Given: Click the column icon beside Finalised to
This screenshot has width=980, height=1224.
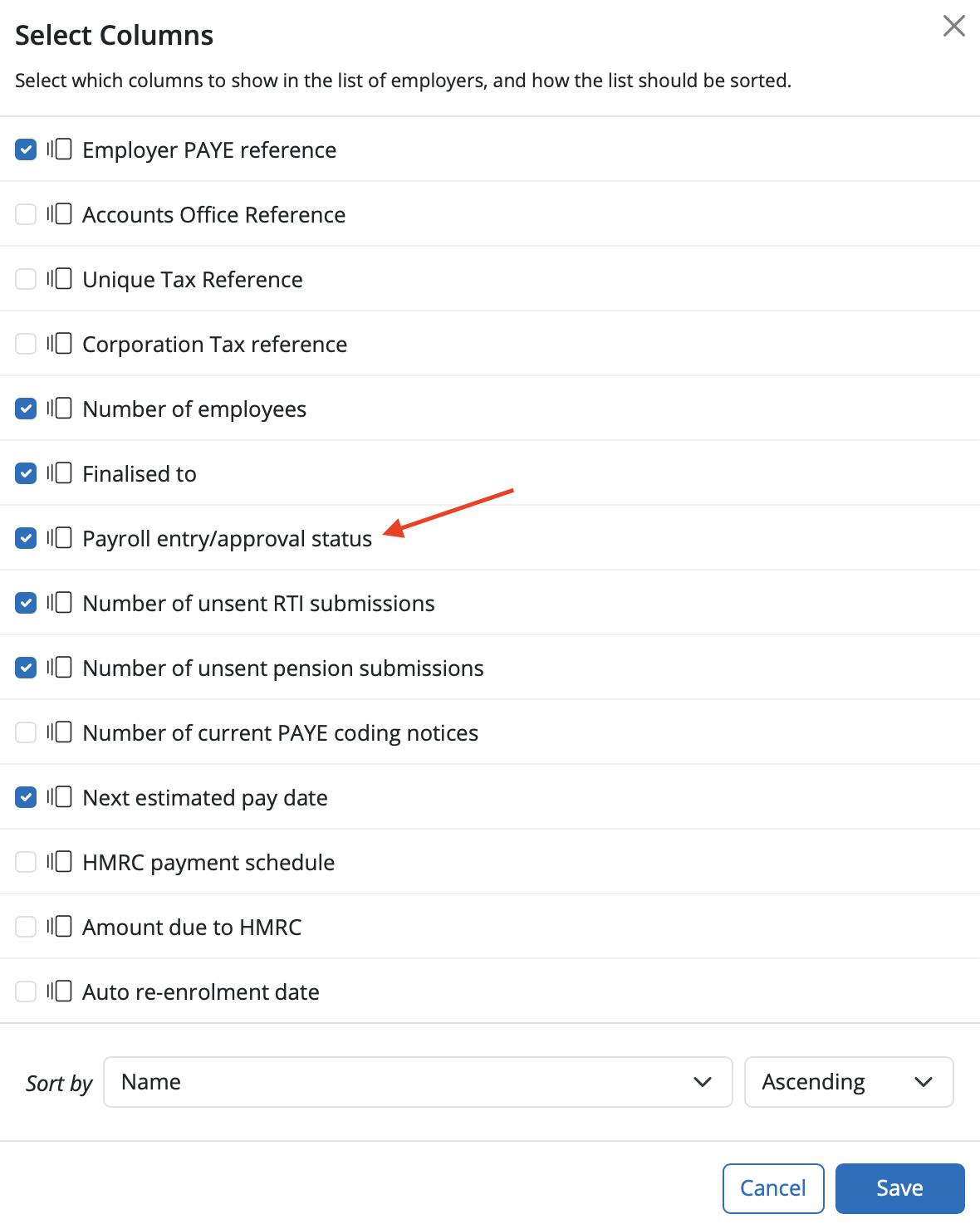Looking at the screenshot, I should [x=59, y=473].
